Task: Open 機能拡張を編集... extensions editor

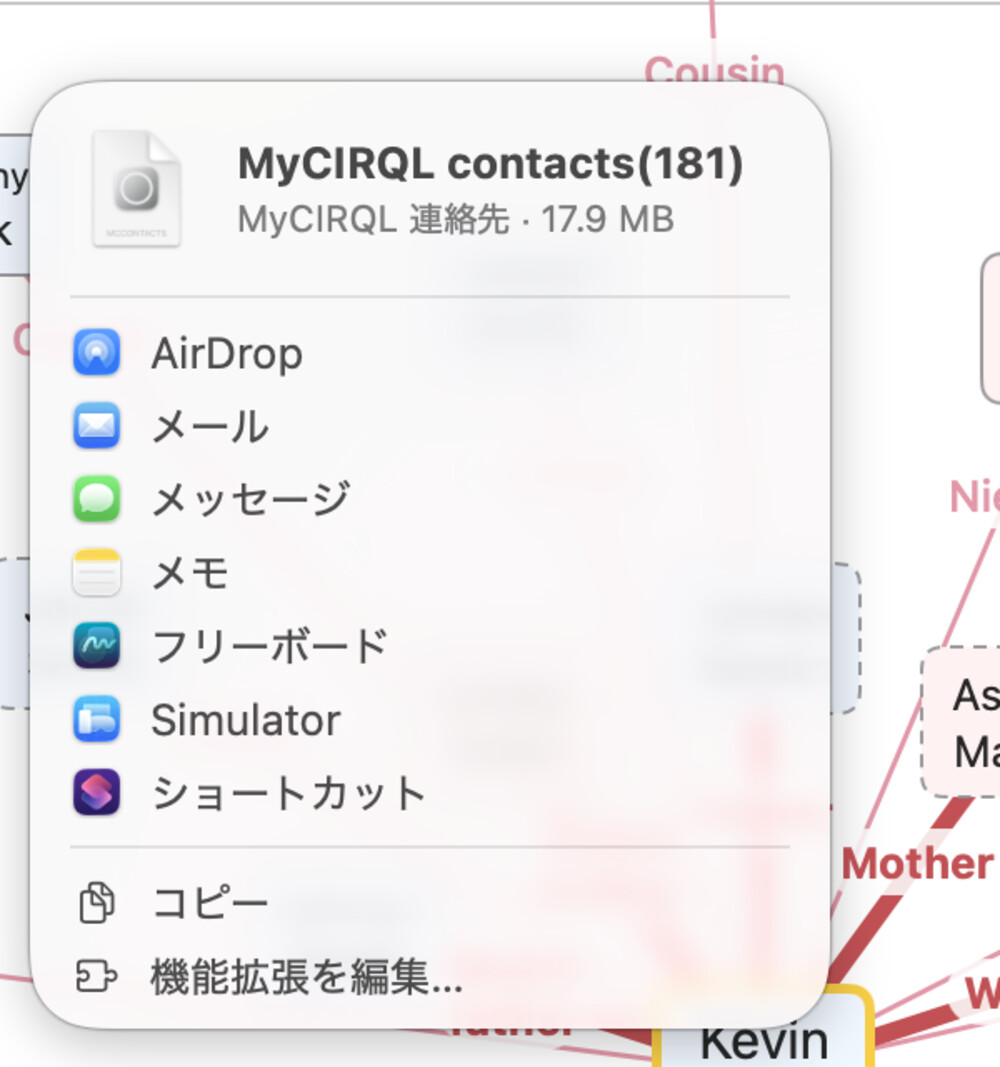Action: (x=307, y=977)
